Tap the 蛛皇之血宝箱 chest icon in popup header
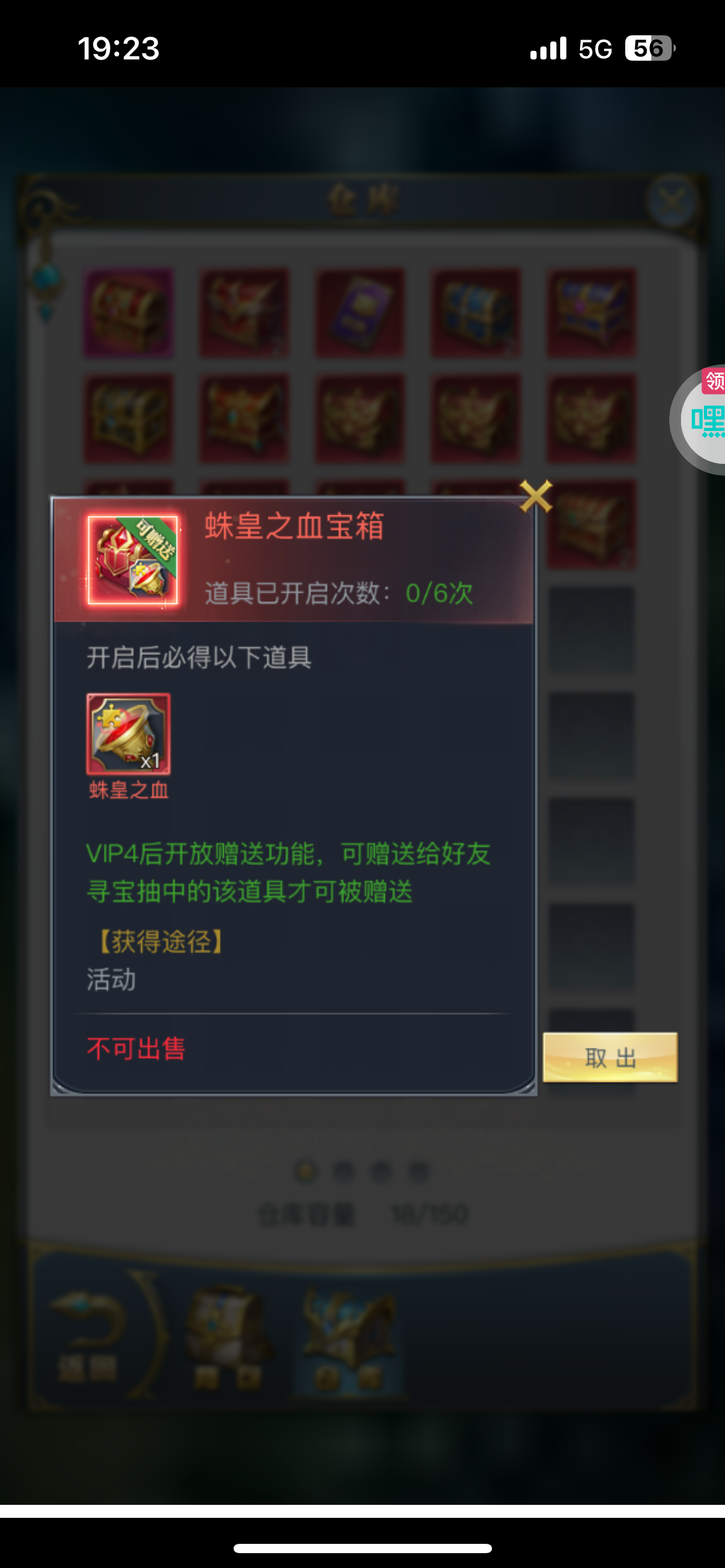 [x=133, y=560]
